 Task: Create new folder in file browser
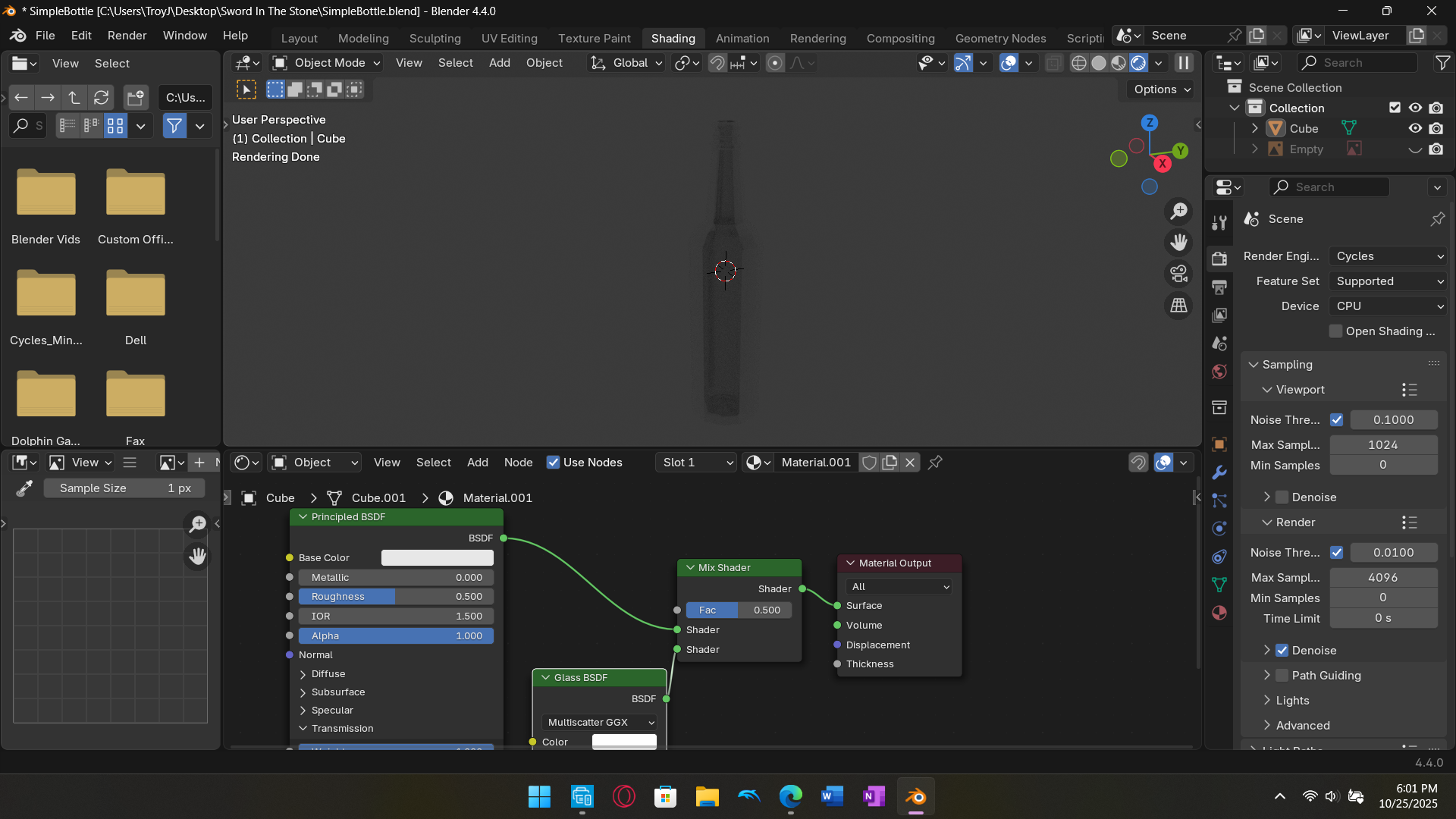[136, 97]
